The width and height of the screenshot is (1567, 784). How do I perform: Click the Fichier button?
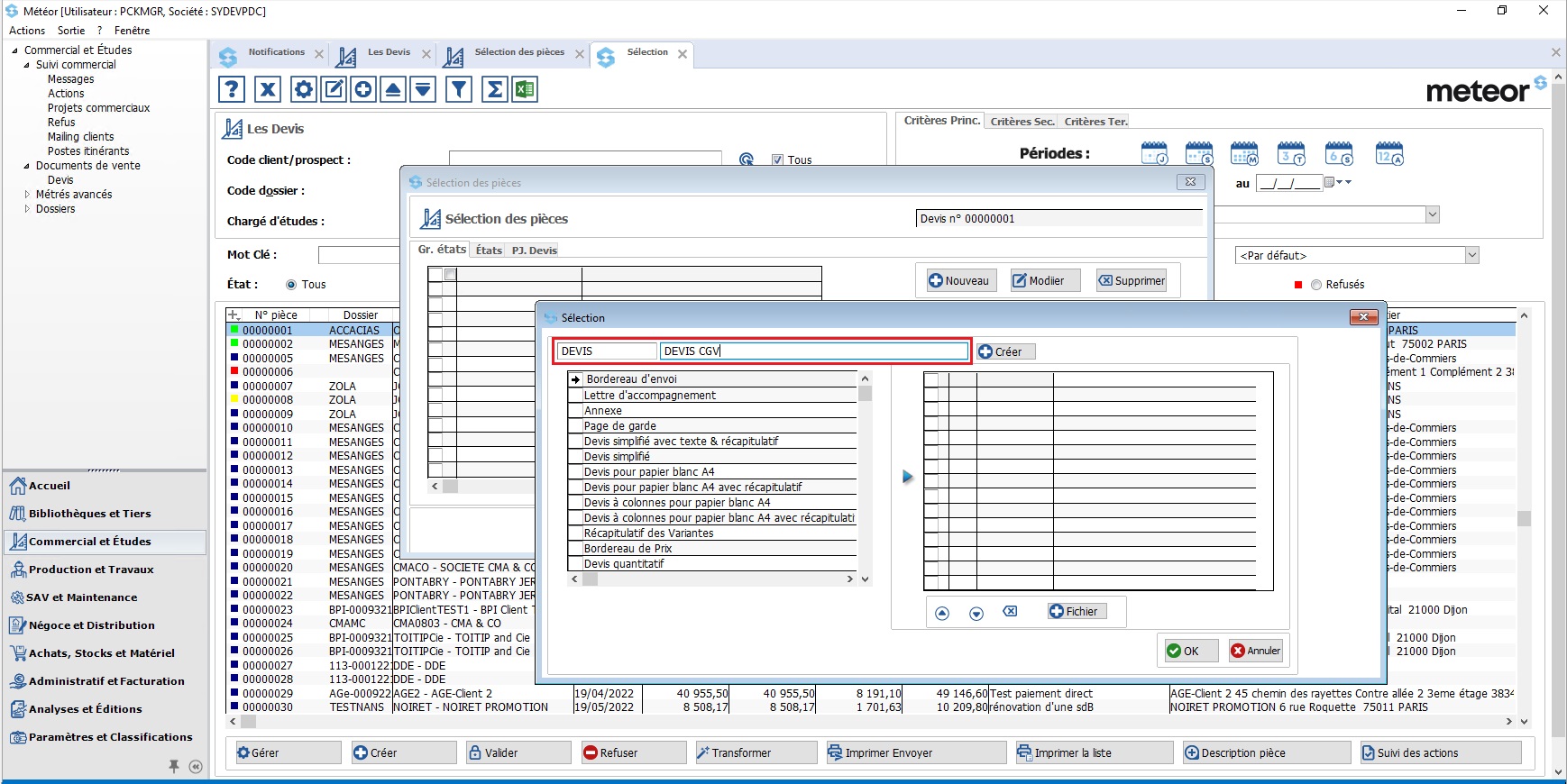pyautogui.click(x=1077, y=611)
